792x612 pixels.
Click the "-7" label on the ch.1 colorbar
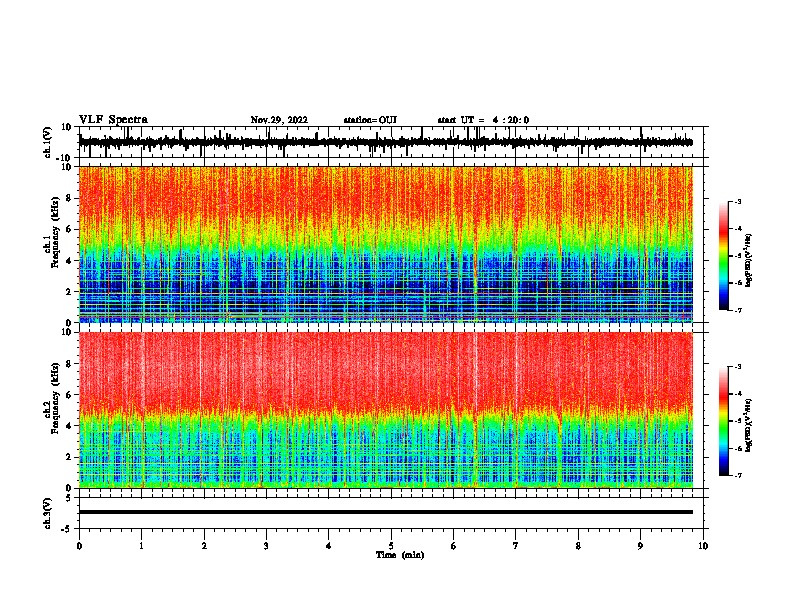(x=737, y=310)
